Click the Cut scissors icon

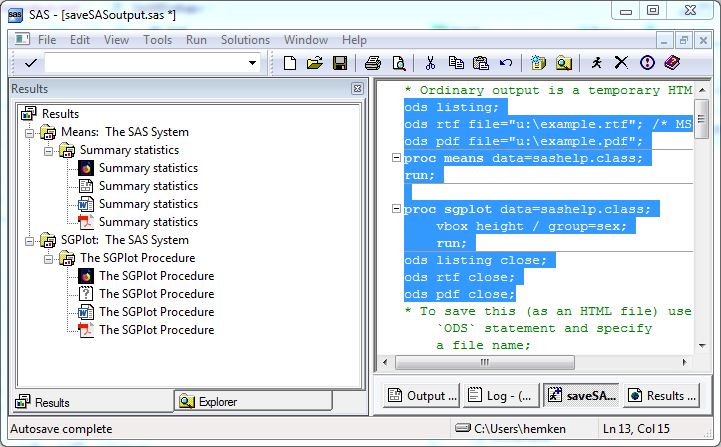430,63
